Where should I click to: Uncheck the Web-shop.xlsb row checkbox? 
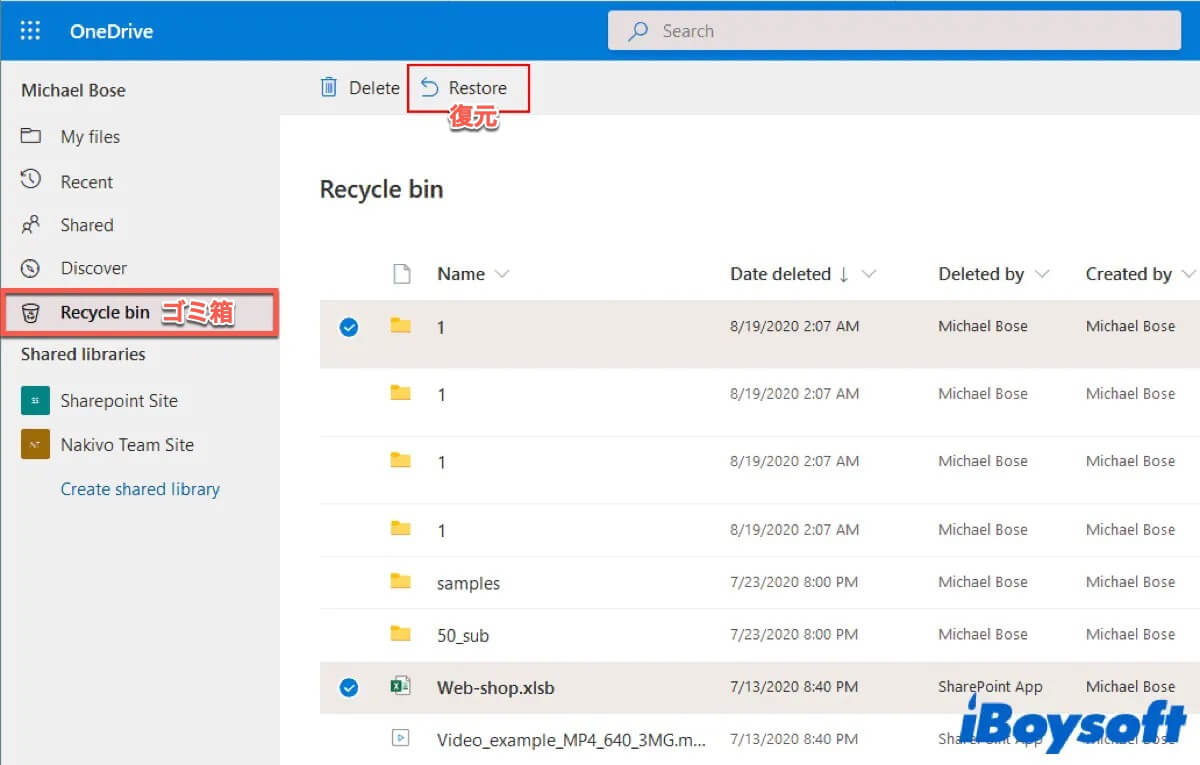349,687
